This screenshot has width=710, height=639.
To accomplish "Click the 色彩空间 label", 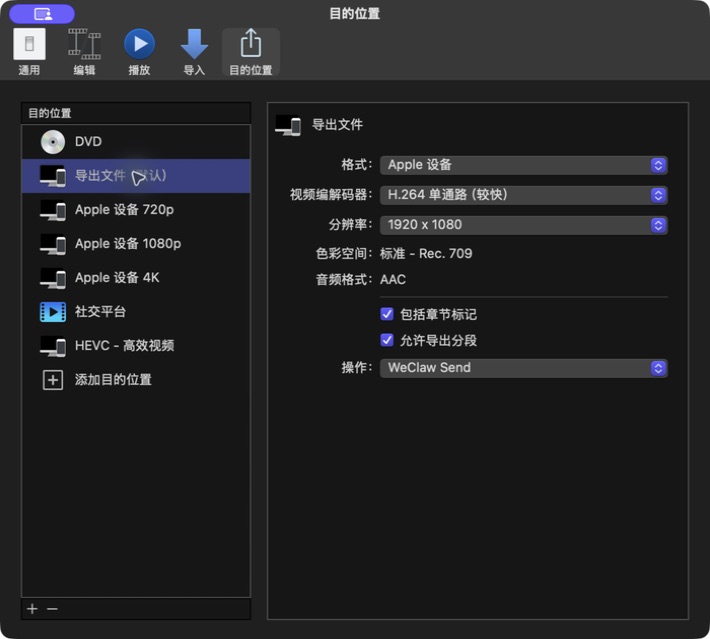I will pos(344,254).
